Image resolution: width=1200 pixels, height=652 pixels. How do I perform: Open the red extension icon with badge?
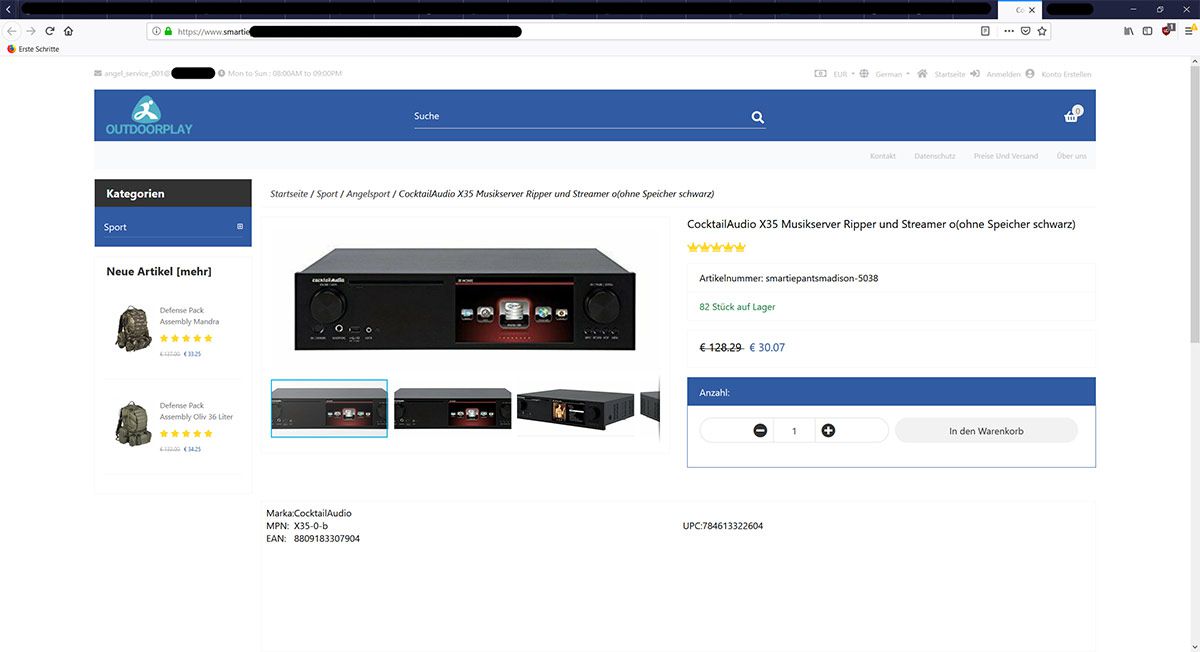(1167, 31)
